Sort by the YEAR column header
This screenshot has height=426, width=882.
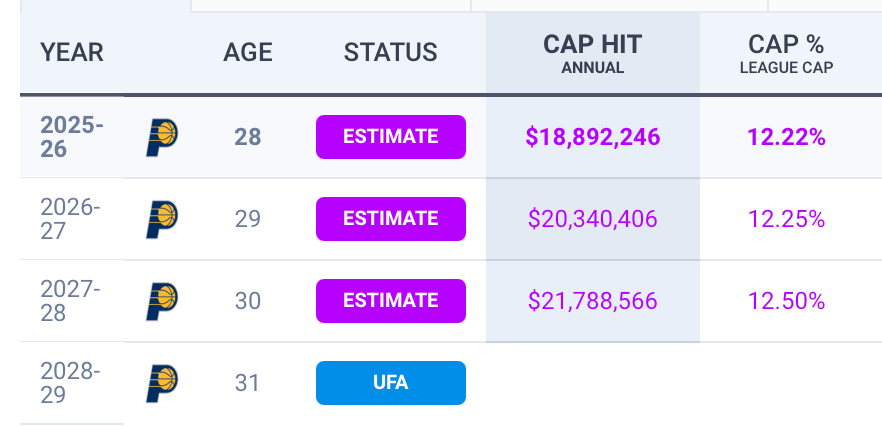(72, 53)
